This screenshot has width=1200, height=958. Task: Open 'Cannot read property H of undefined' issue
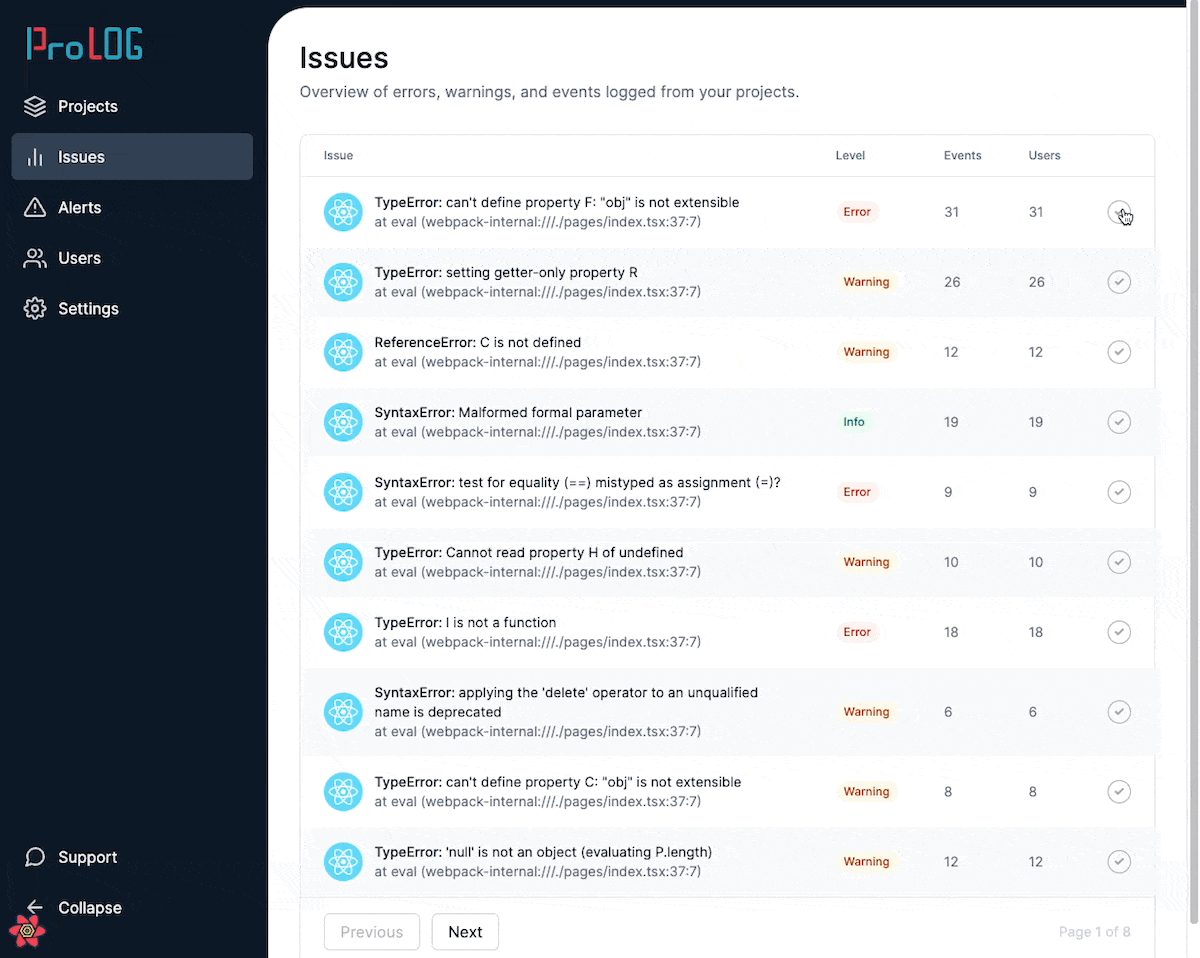[528, 552]
